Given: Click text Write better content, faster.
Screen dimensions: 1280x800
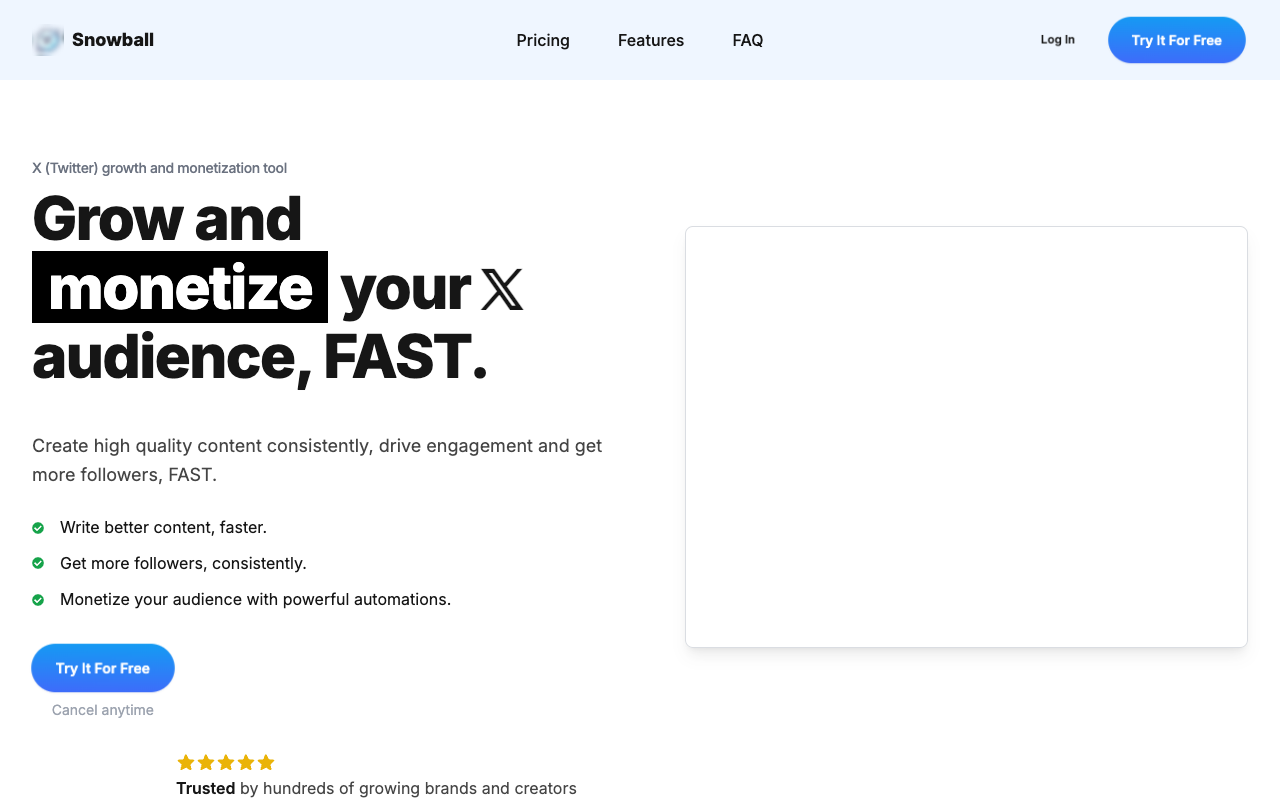Looking at the screenshot, I should 163,527.
